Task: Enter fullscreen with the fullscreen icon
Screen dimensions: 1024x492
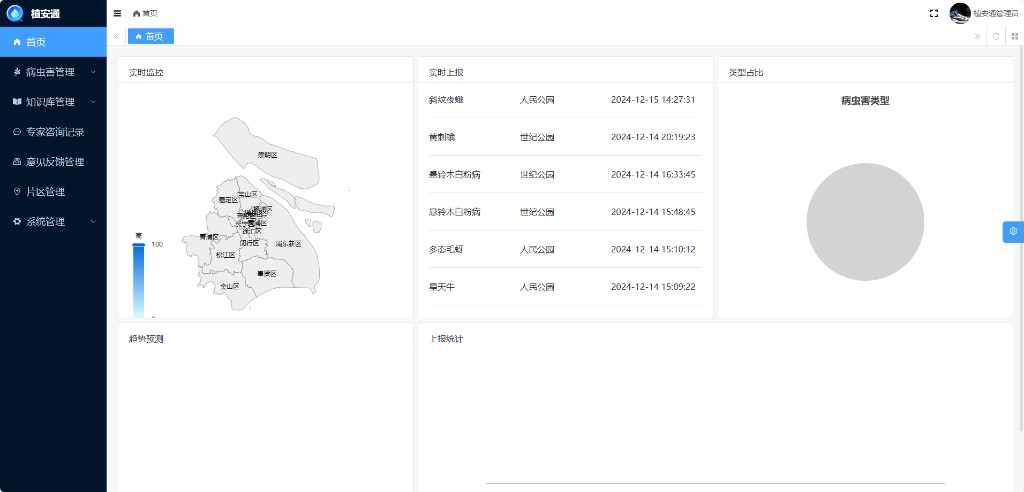Action: click(934, 13)
